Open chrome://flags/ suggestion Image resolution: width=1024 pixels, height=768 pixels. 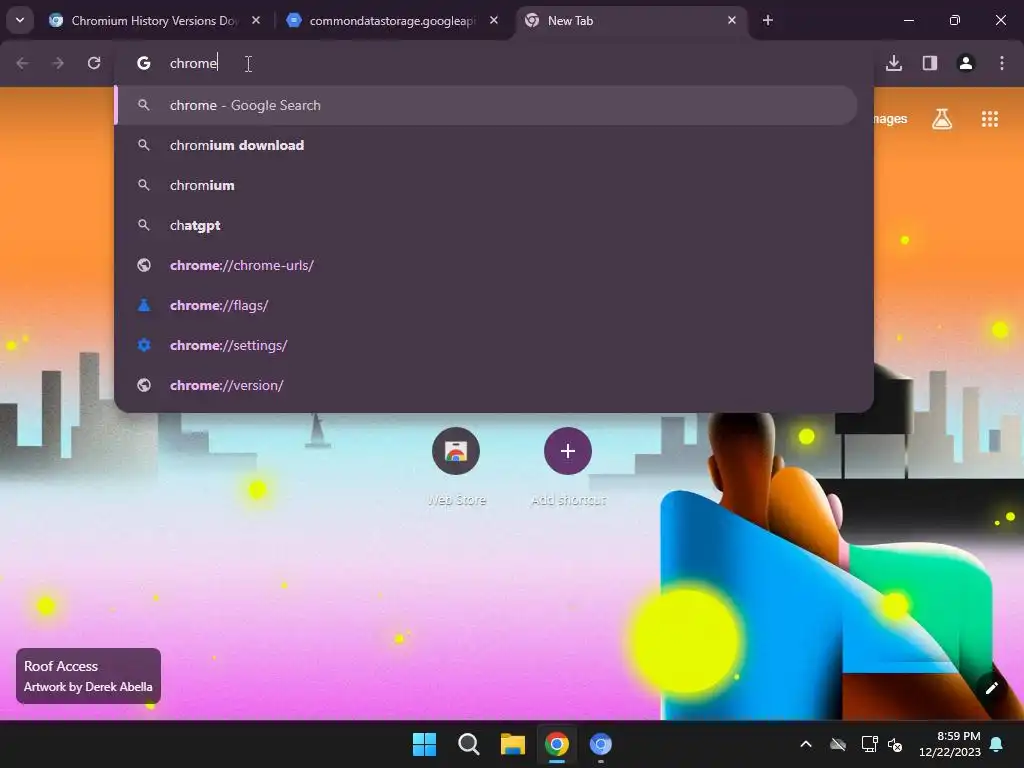point(486,306)
